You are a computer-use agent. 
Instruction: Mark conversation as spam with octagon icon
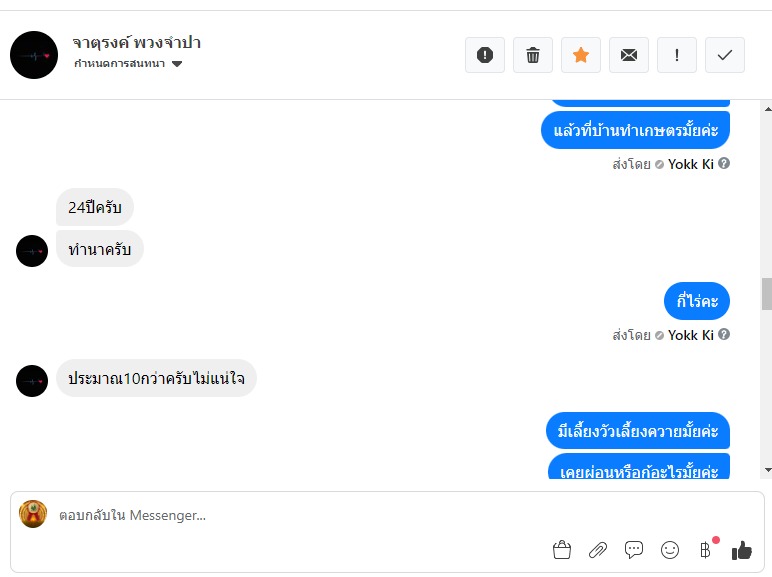[485, 55]
